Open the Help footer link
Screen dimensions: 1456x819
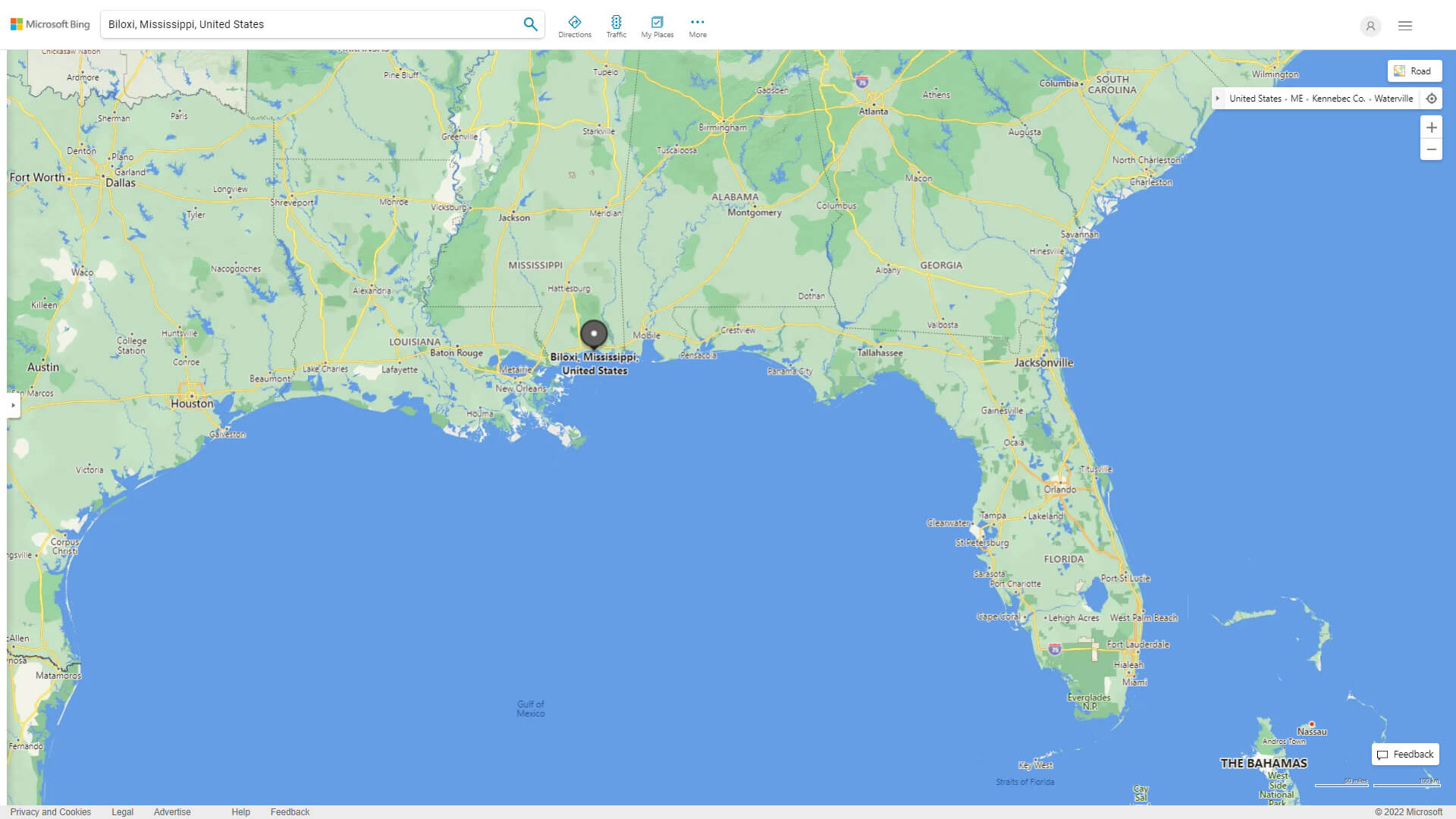[x=240, y=811]
